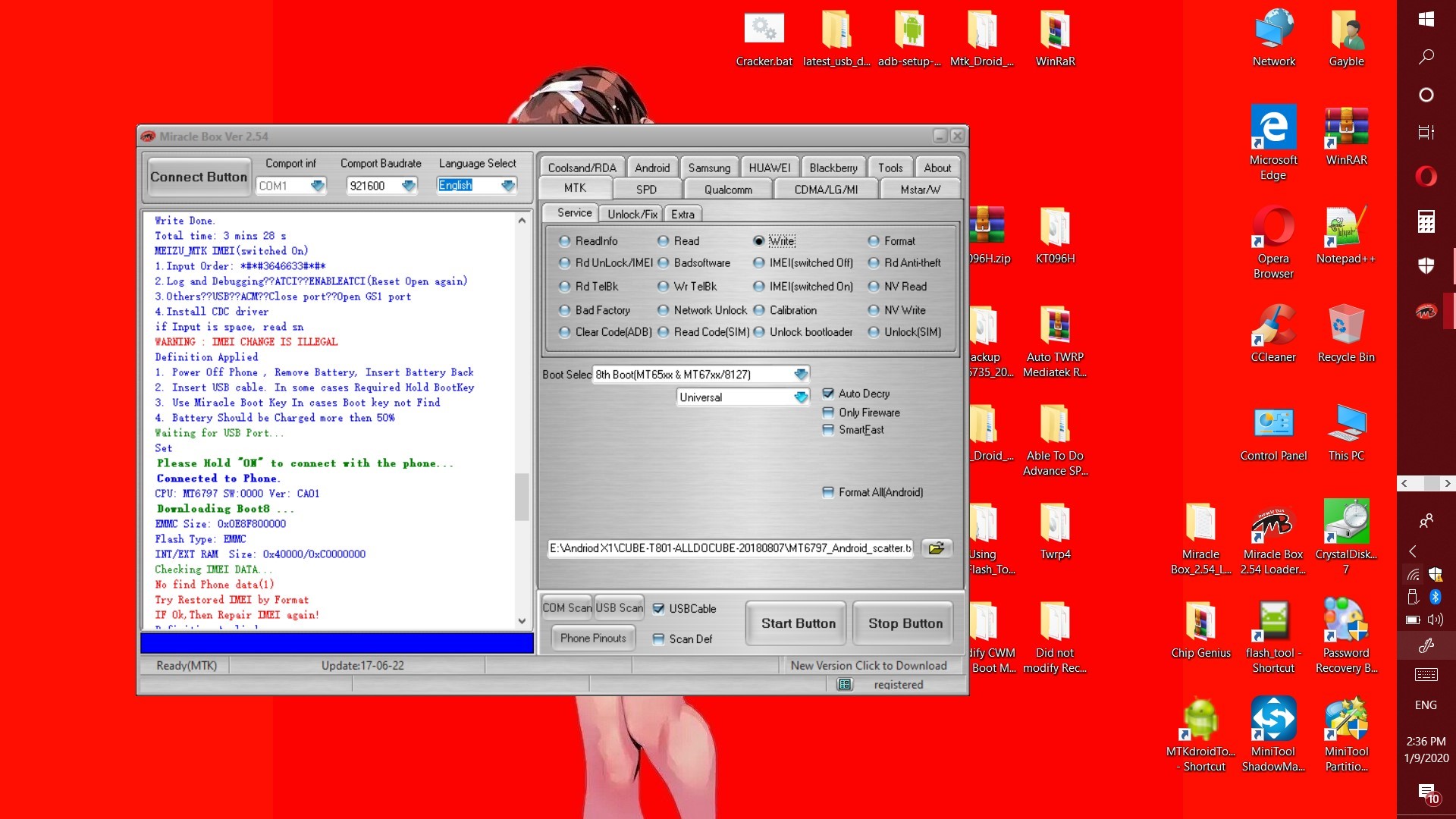Click the USB Scan button
This screenshot has height=819, width=1456.
tap(620, 607)
